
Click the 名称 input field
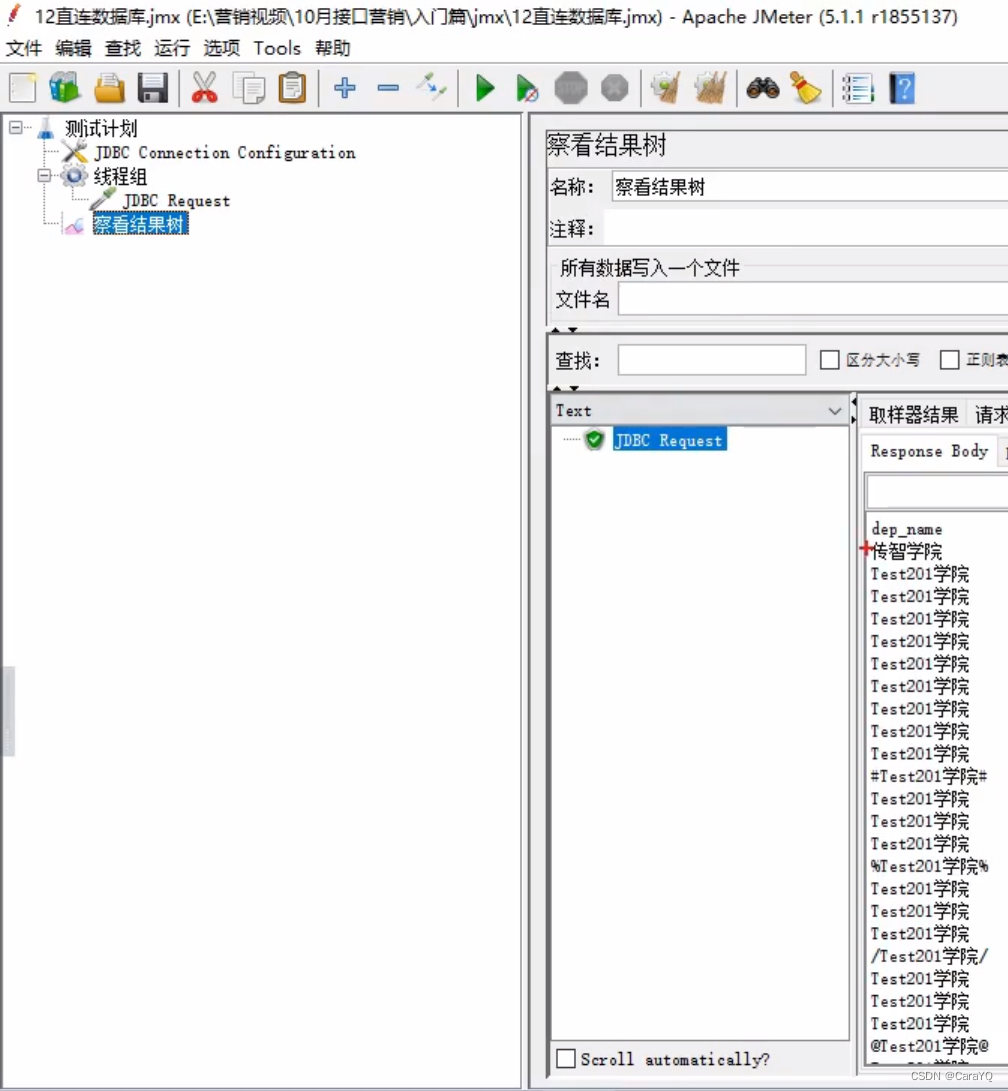pos(810,186)
